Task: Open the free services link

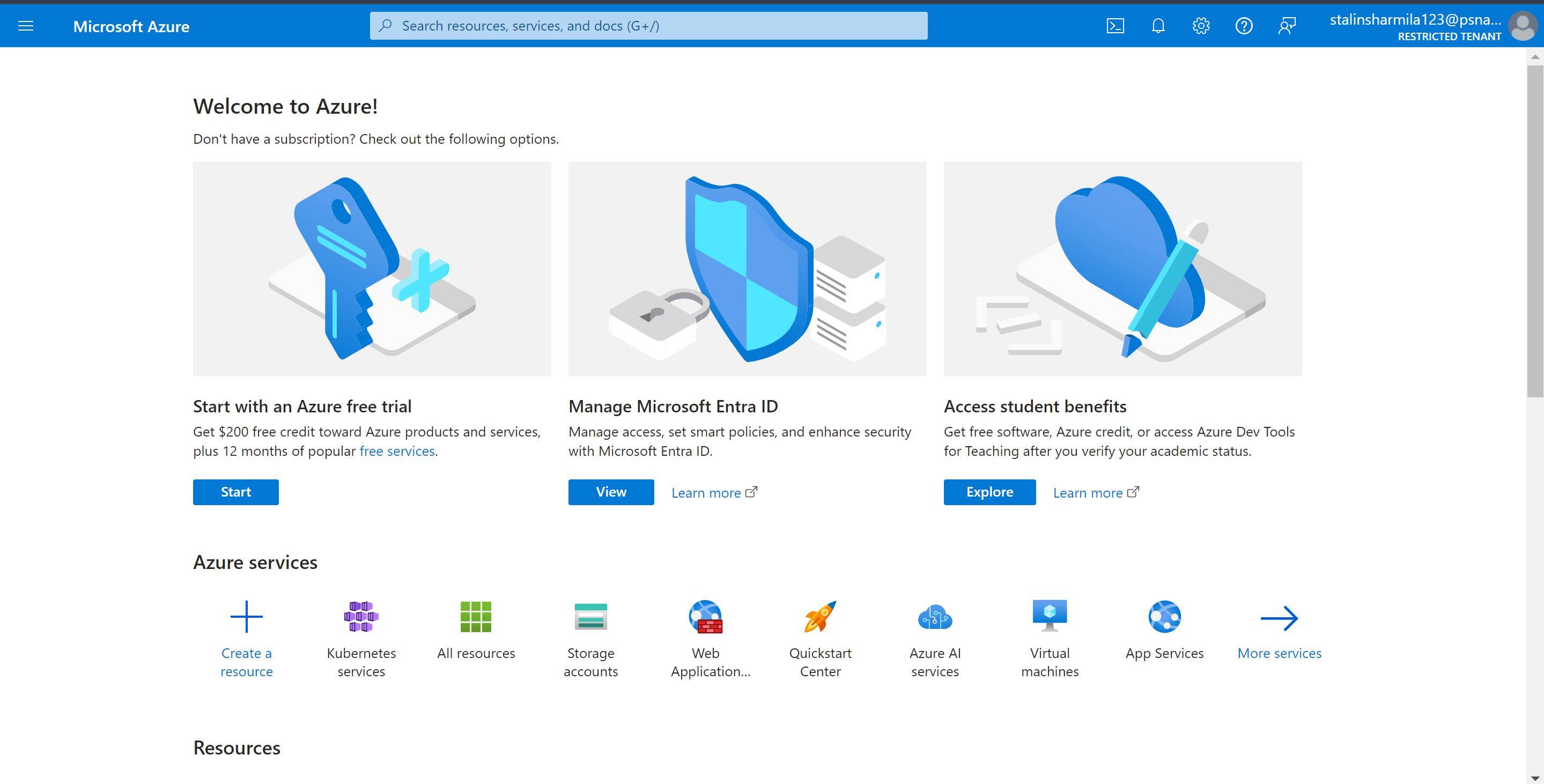Action: coord(397,451)
